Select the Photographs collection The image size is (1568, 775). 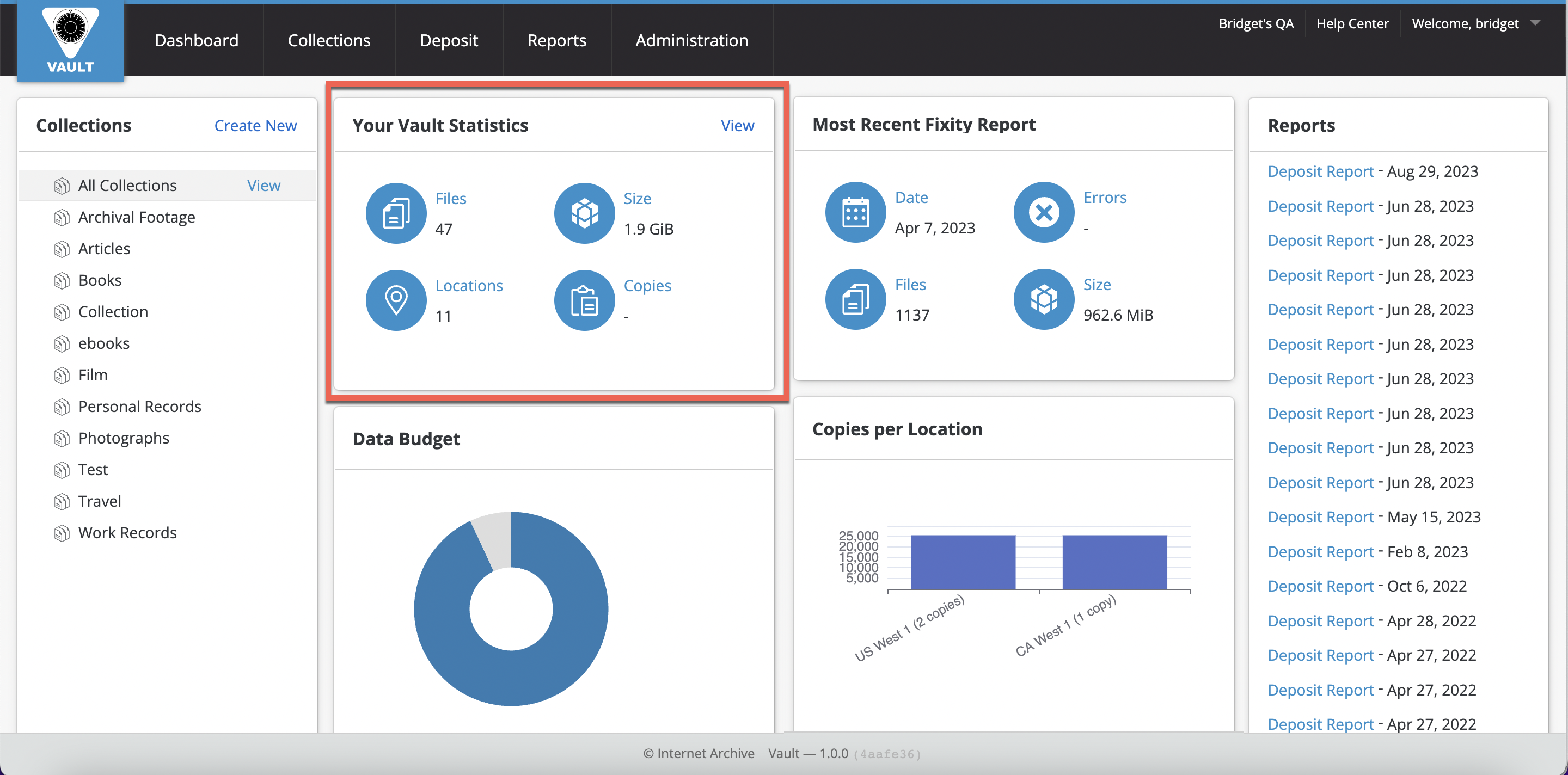[x=124, y=438]
